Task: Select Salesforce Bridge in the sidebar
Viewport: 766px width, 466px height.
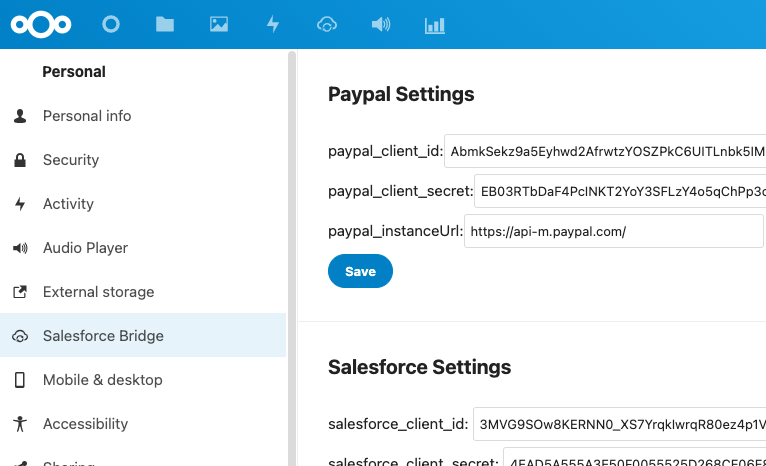Action: (x=143, y=335)
